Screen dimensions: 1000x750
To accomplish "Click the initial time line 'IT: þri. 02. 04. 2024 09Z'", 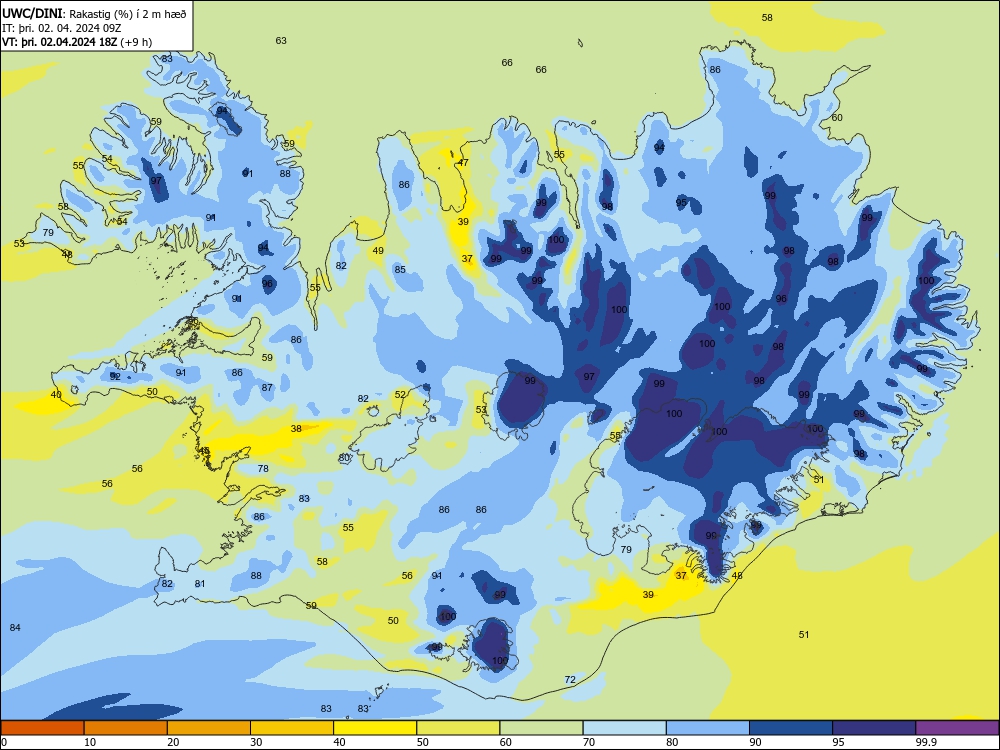I will [x=62, y=28].
